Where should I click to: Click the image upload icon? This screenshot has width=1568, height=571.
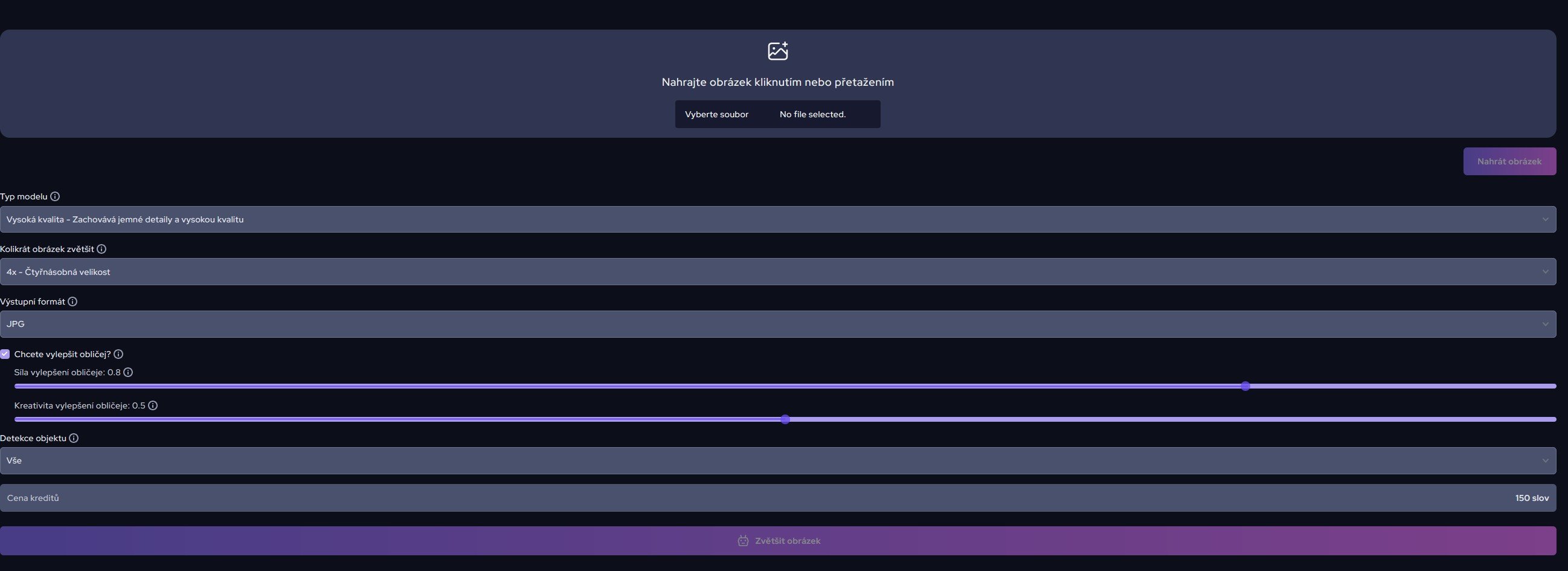[777, 51]
